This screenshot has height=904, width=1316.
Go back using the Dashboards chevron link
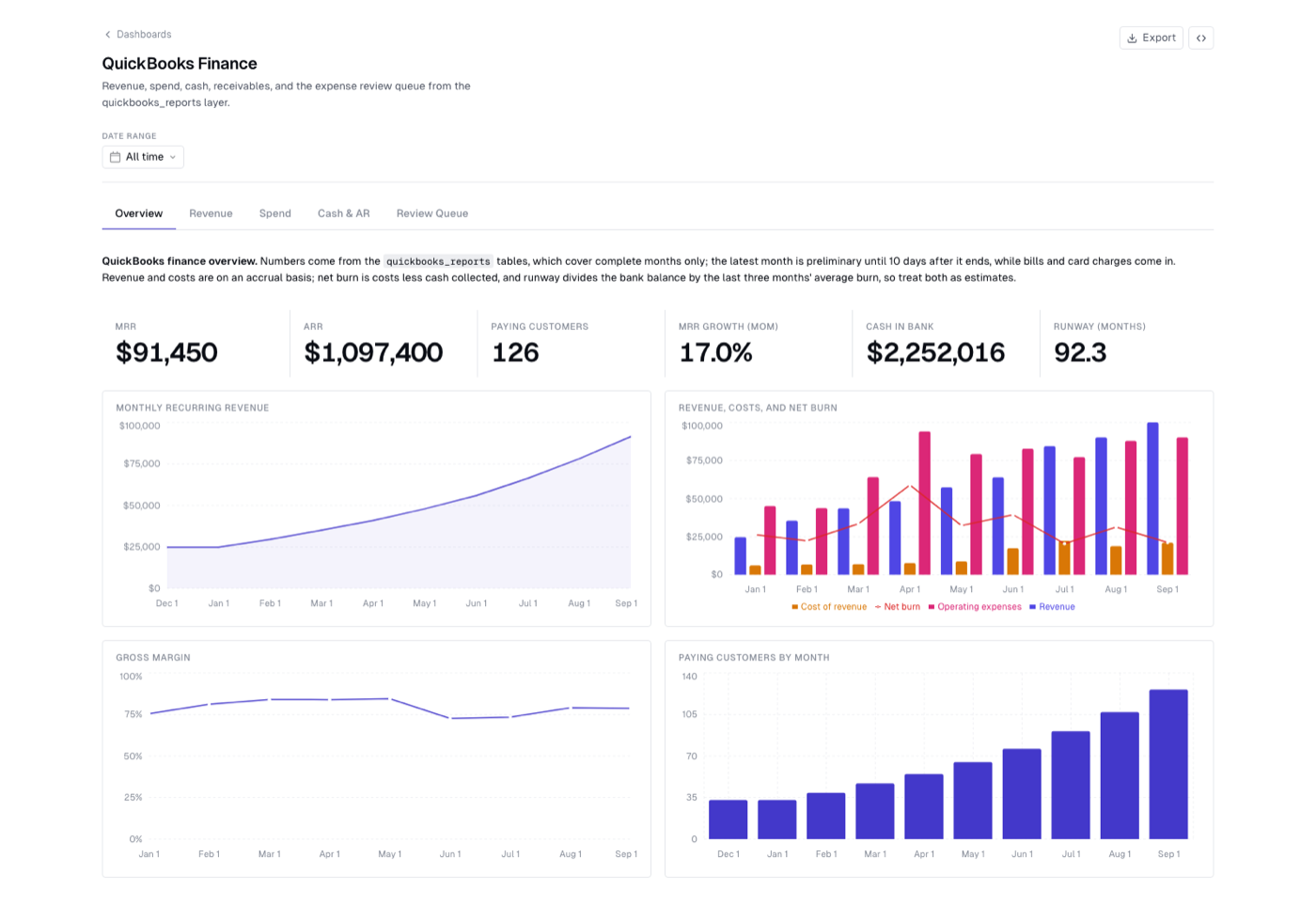click(137, 34)
